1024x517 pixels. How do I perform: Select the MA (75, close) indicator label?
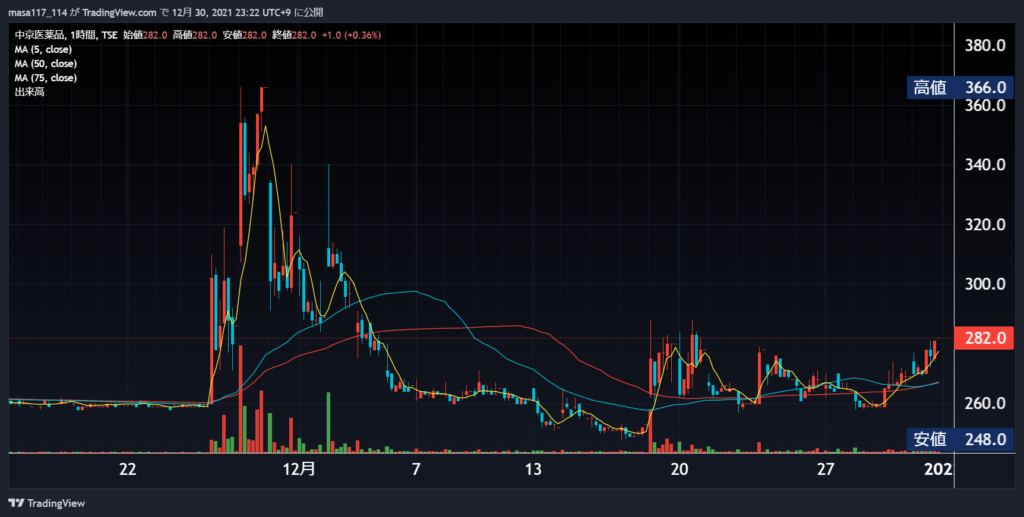tap(46, 78)
